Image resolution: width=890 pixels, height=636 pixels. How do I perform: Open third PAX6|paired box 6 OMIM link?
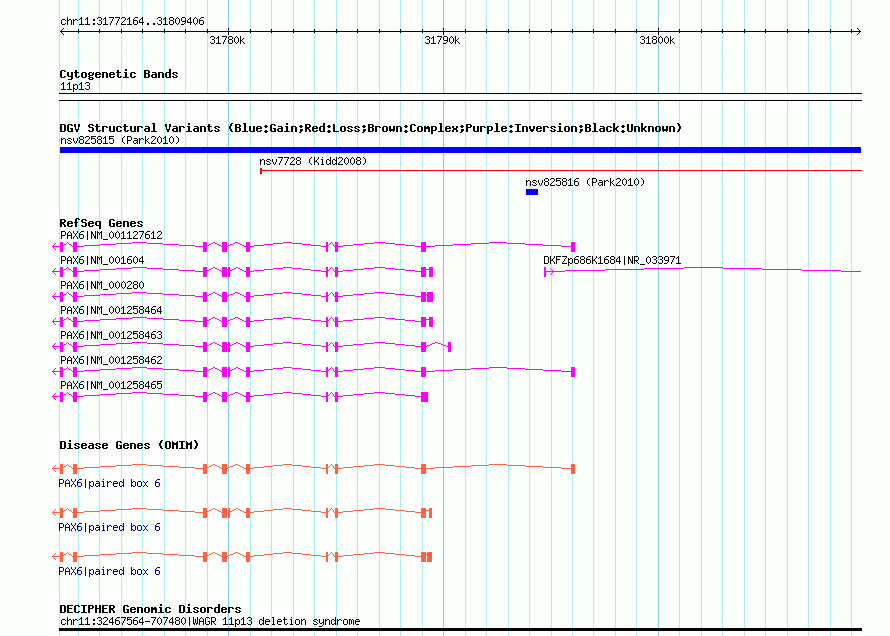click(110, 571)
